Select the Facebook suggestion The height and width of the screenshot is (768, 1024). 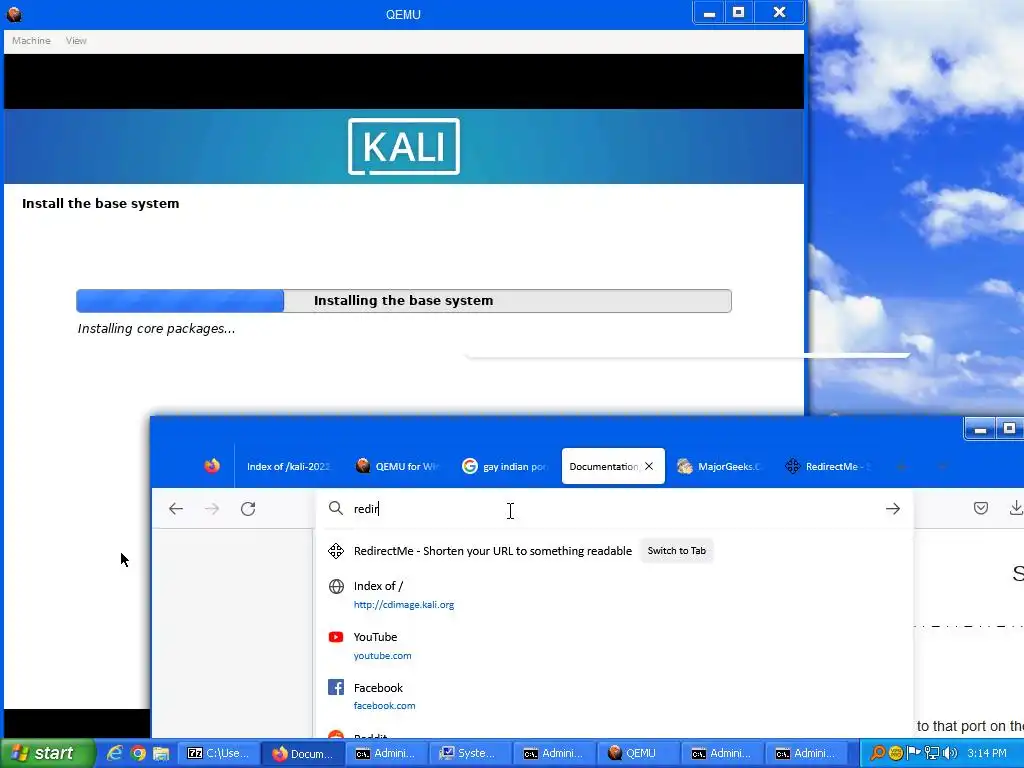coord(614,696)
